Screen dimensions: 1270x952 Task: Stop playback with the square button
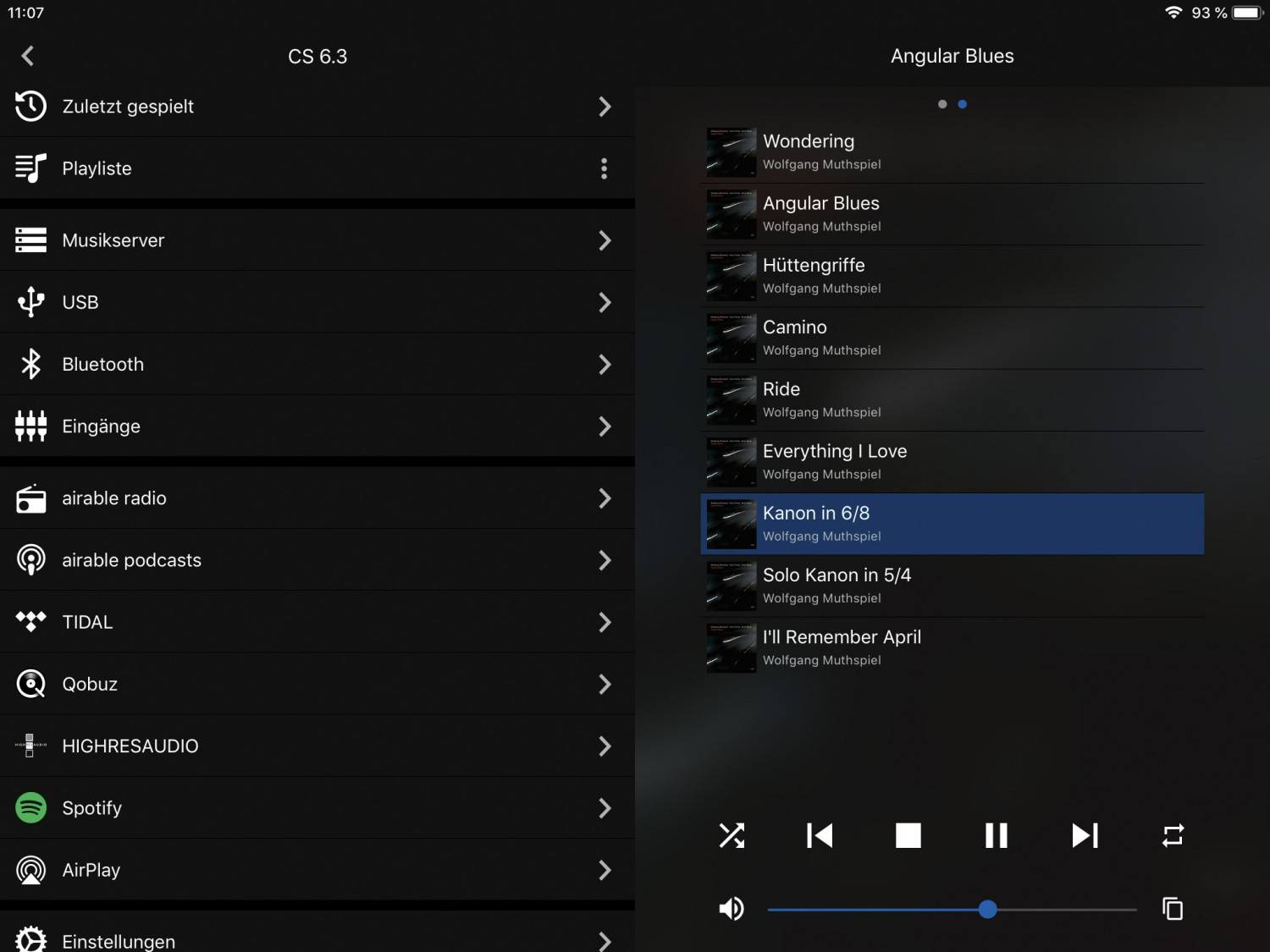908,835
